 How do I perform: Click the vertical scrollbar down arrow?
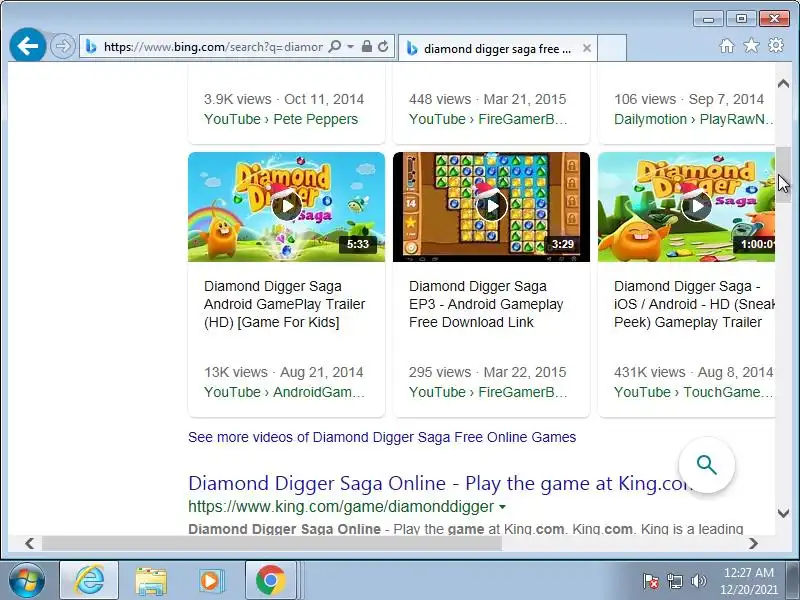pyautogui.click(x=783, y=513)
